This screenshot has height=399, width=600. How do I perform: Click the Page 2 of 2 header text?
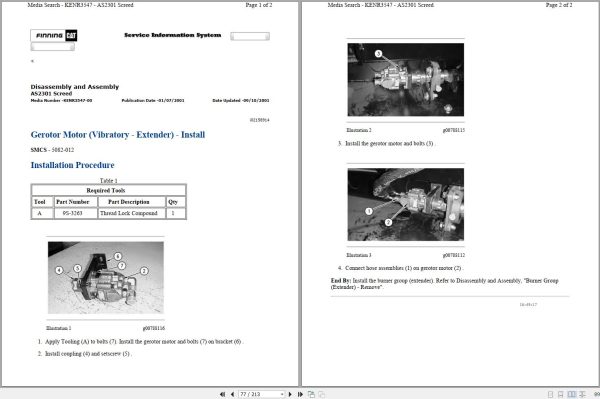tap(559, 5)
